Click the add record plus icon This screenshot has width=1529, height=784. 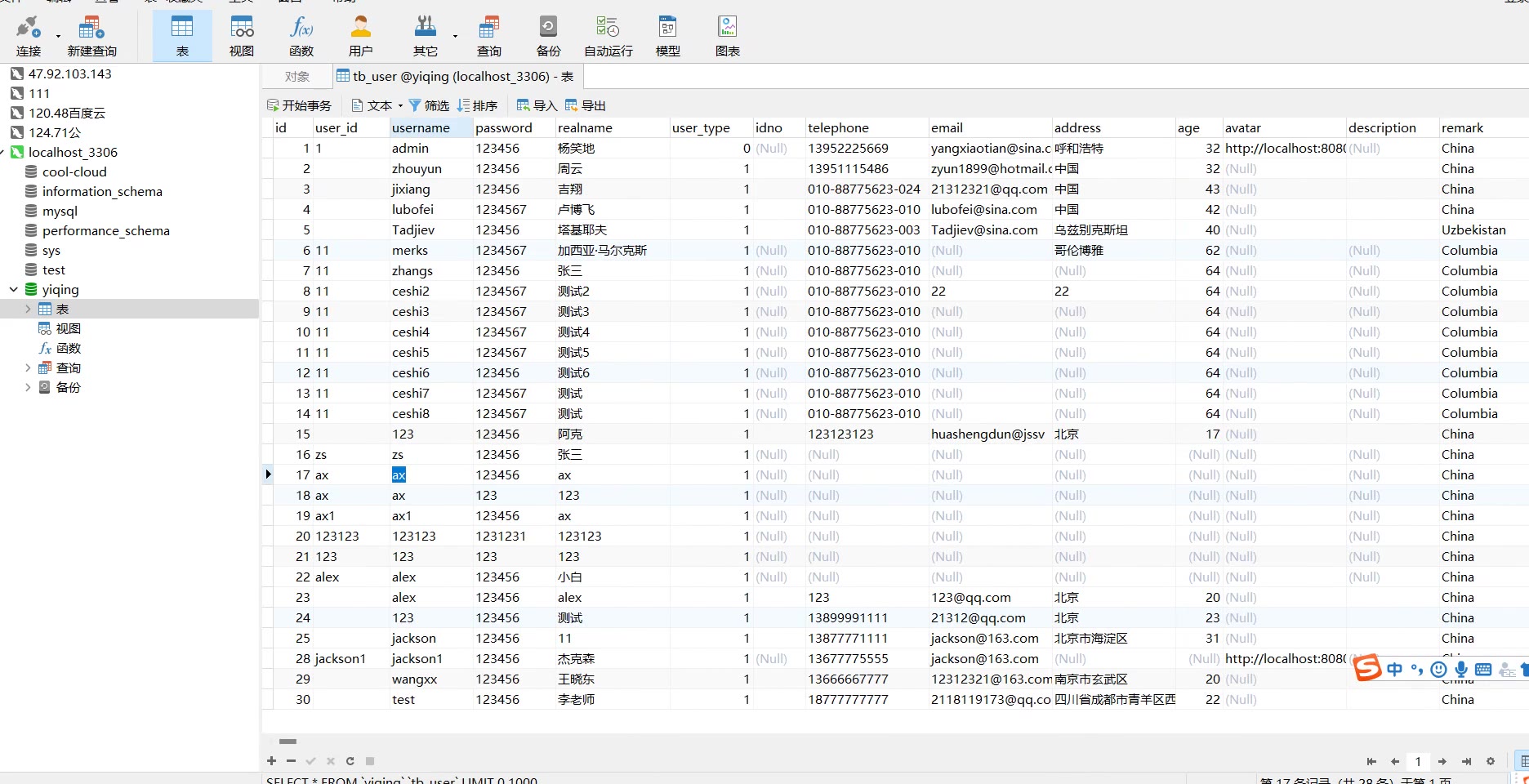271,761
